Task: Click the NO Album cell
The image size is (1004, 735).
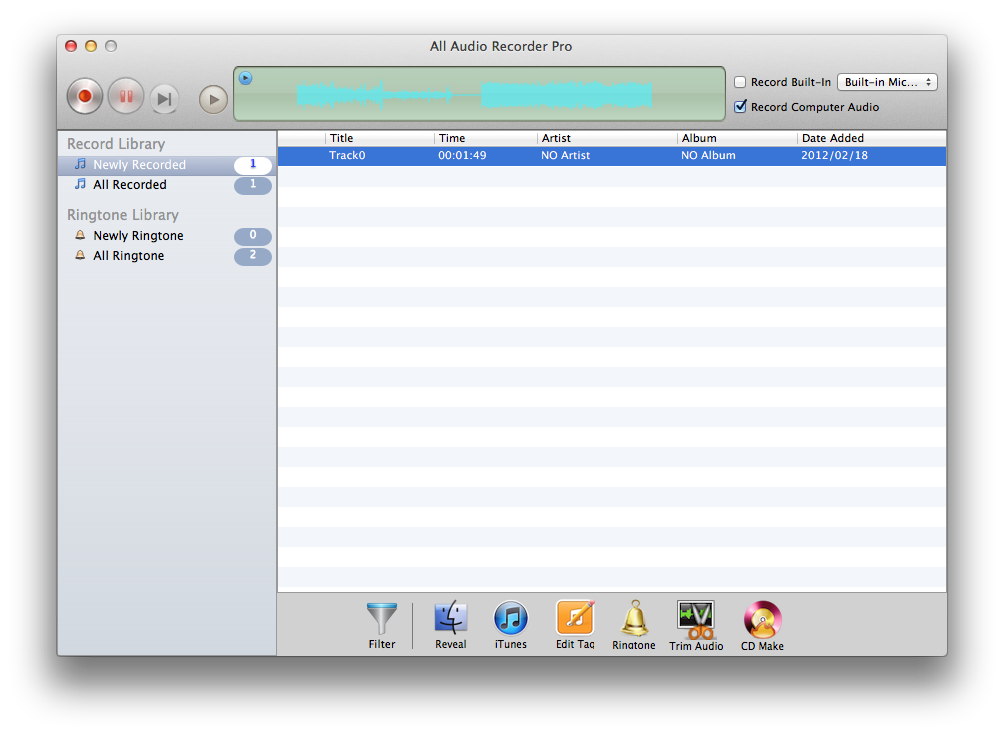Action: pos(708,156)
